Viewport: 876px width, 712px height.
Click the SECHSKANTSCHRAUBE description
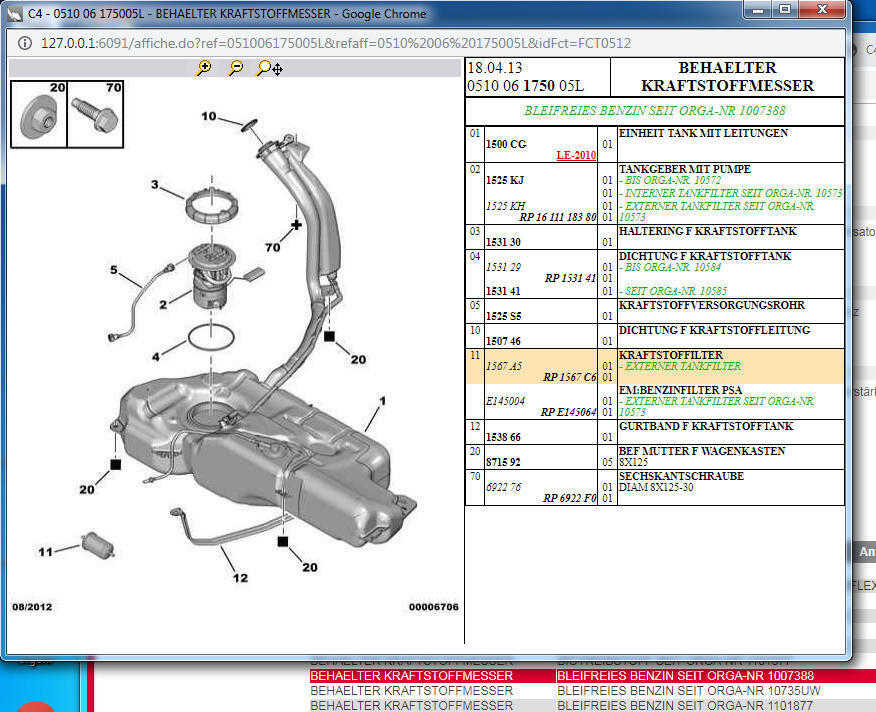tap(682, 476)
